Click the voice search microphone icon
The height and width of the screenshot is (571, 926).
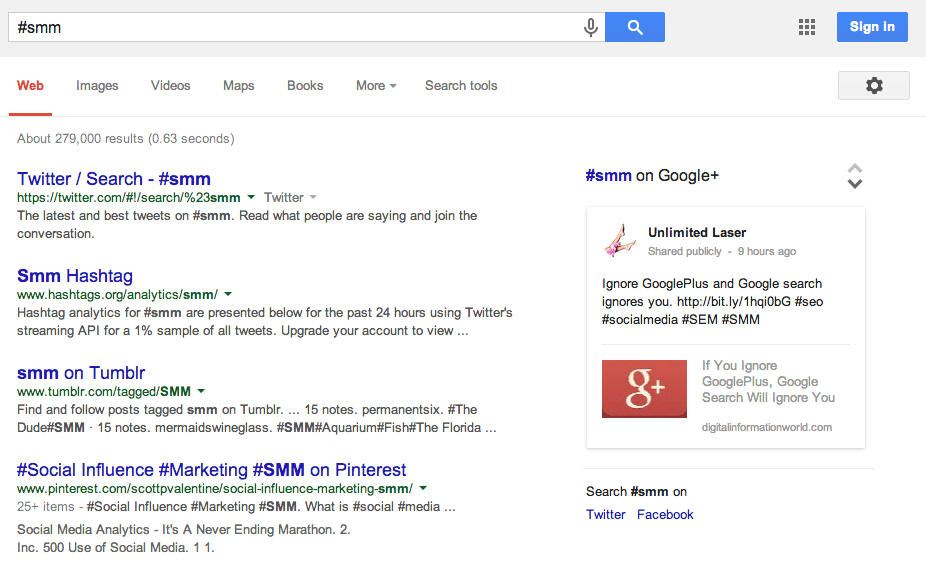pyautogui.click(x=591, y=27)
